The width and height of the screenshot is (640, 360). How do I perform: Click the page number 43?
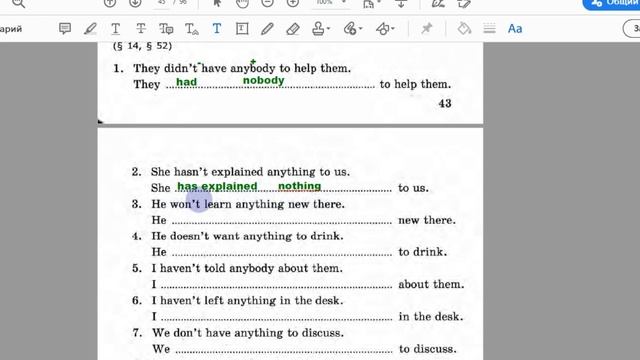point(445,103)
